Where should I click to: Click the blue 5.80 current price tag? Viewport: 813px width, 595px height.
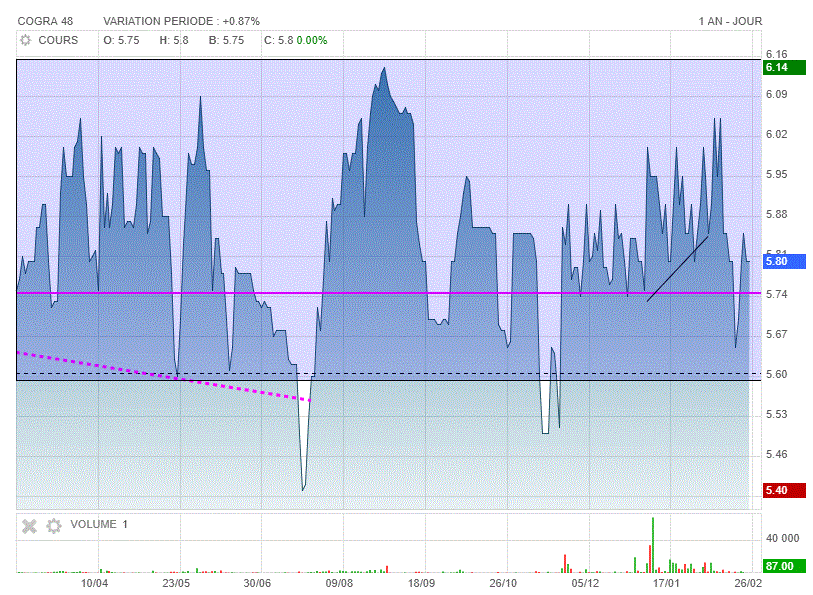[x=784, y=261]
